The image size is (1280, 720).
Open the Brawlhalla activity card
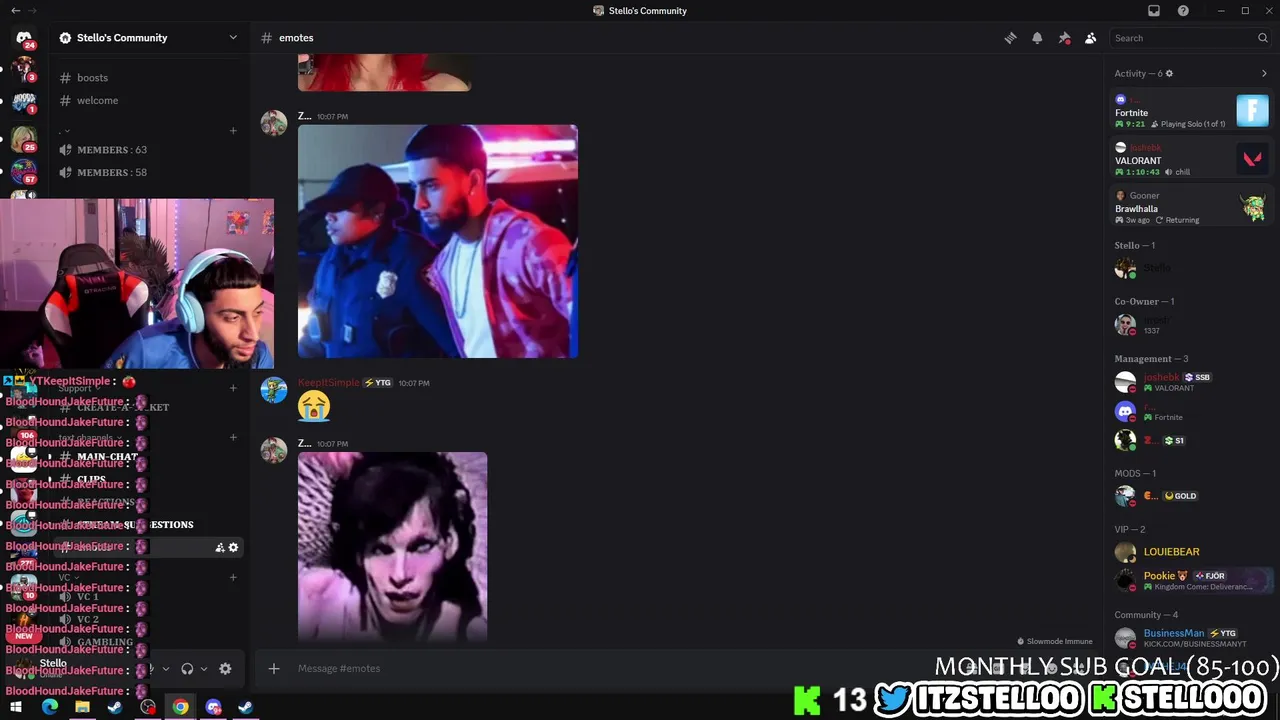[1192, 207]
